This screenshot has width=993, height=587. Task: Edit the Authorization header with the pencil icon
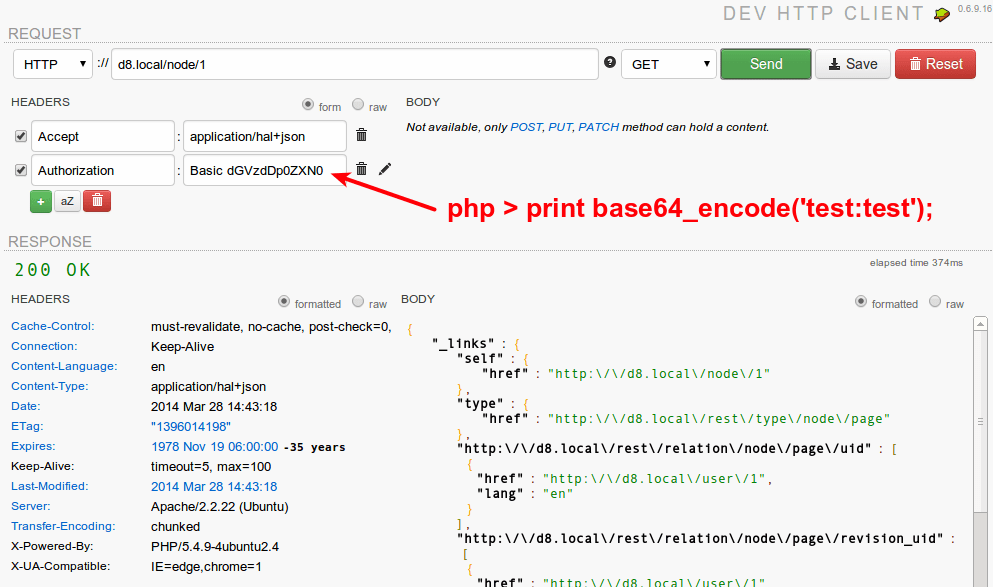(x=384, y=170)
